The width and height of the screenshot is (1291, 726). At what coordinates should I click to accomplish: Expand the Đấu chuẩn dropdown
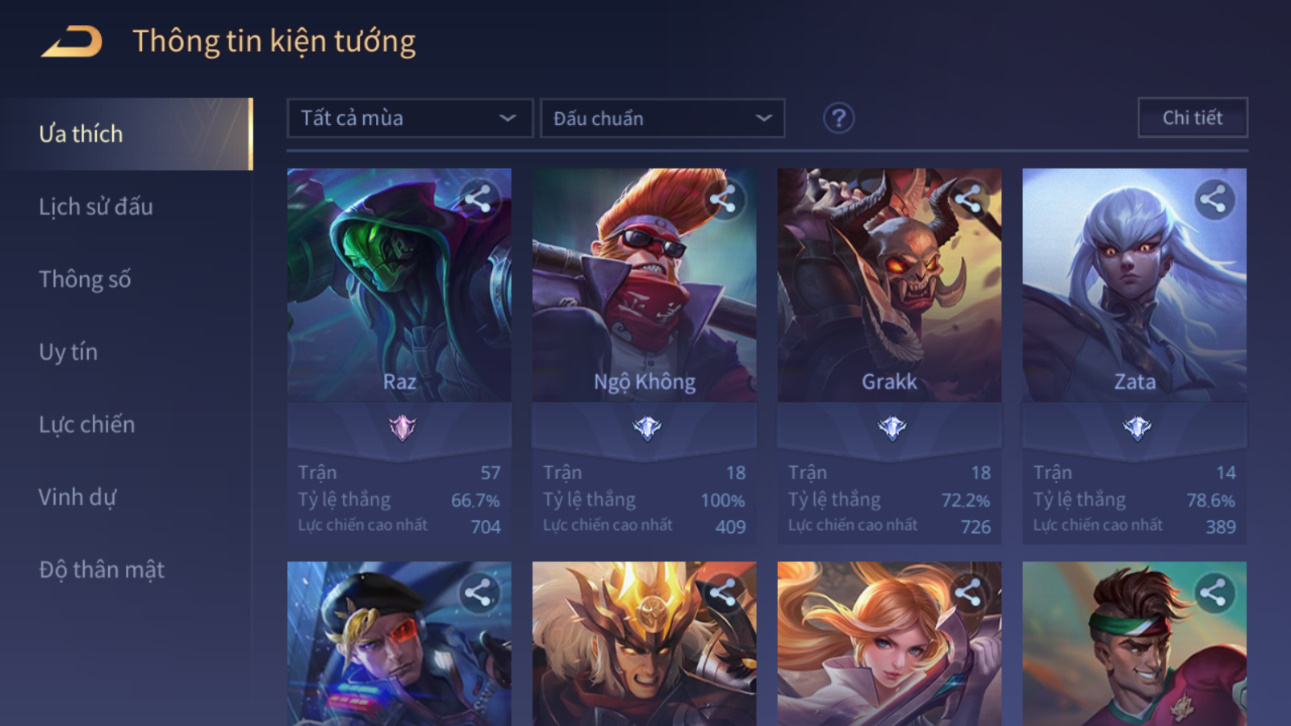point(662,118)
